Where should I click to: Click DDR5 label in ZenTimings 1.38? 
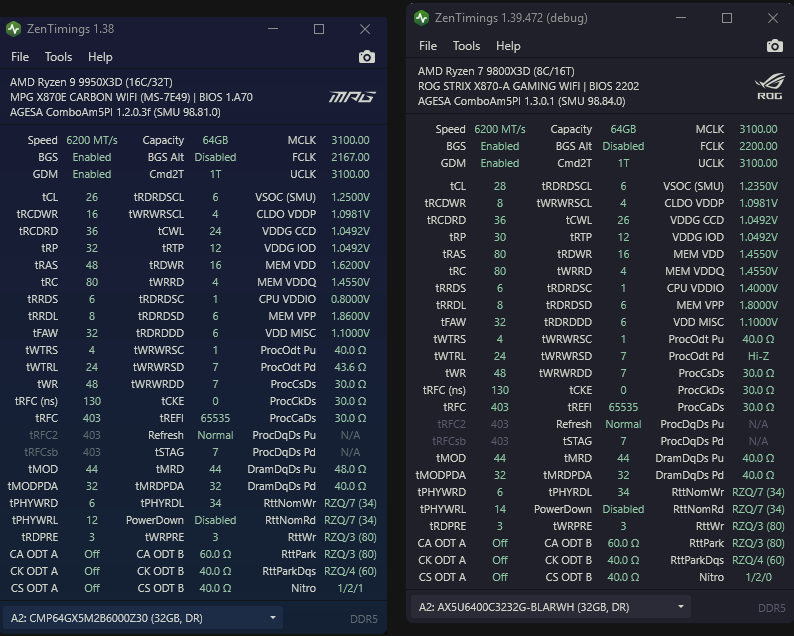tap(364, 619)
